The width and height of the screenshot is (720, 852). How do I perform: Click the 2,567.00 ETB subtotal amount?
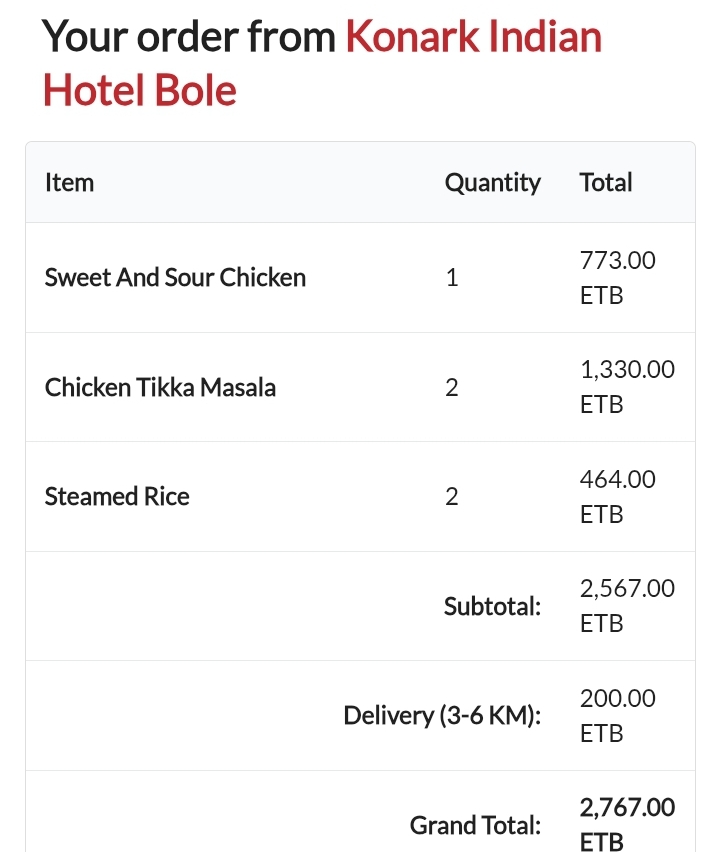pos(626,606)
